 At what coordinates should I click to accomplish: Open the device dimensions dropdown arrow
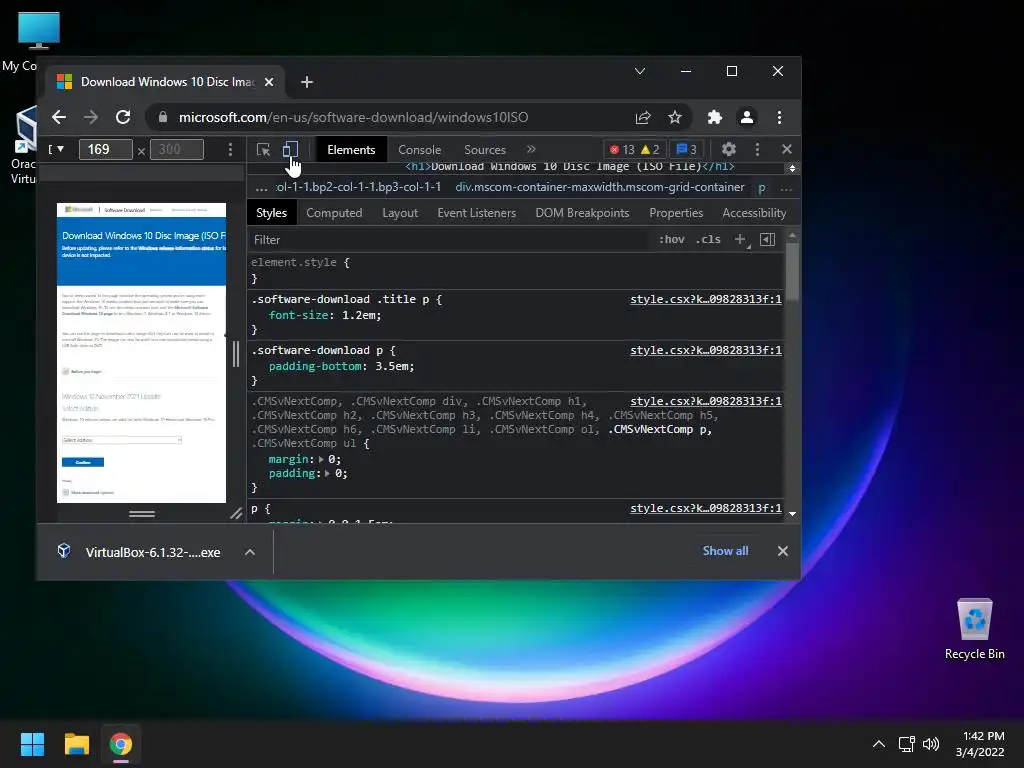click(59, 150)
